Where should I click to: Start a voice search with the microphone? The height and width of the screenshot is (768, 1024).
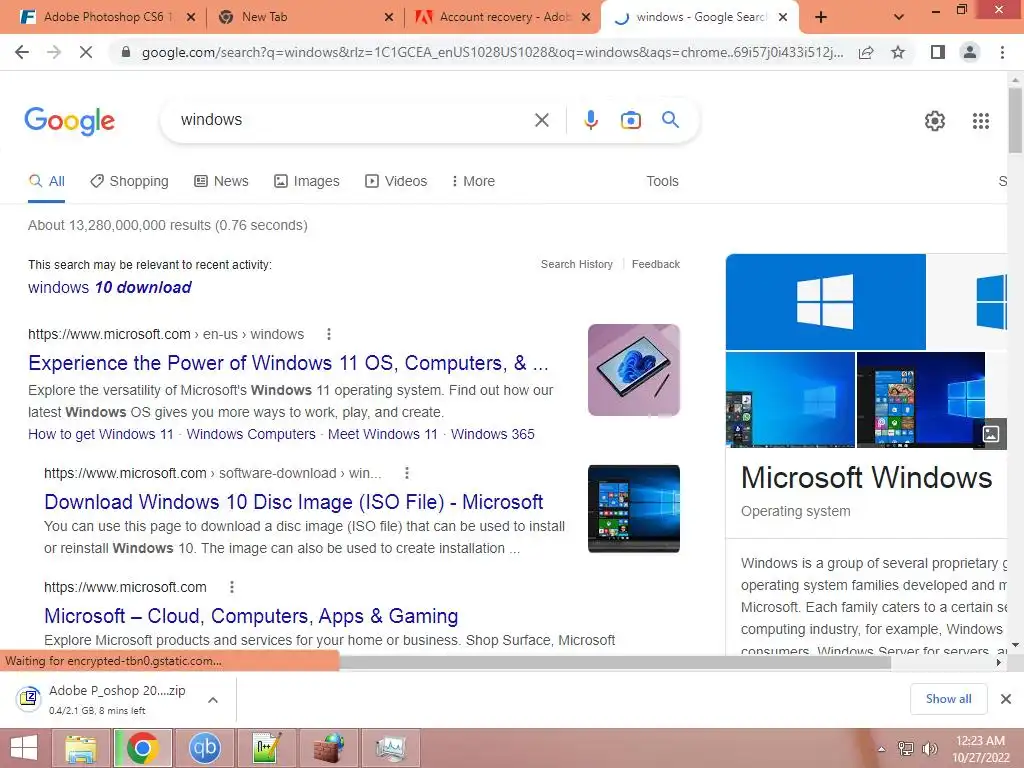[590, 120]
